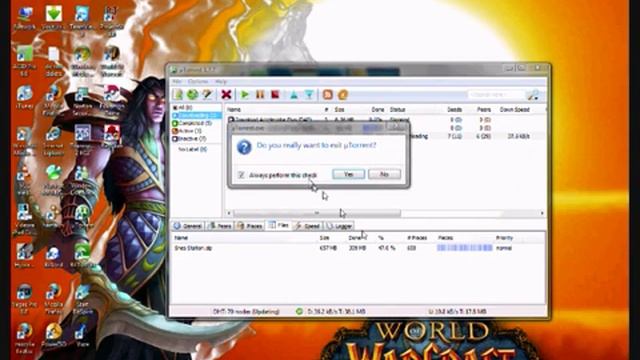Click the left arrow of horizontal scrollbar
The width and height of the screenshot is (640, 360).
tap(229, 213)
